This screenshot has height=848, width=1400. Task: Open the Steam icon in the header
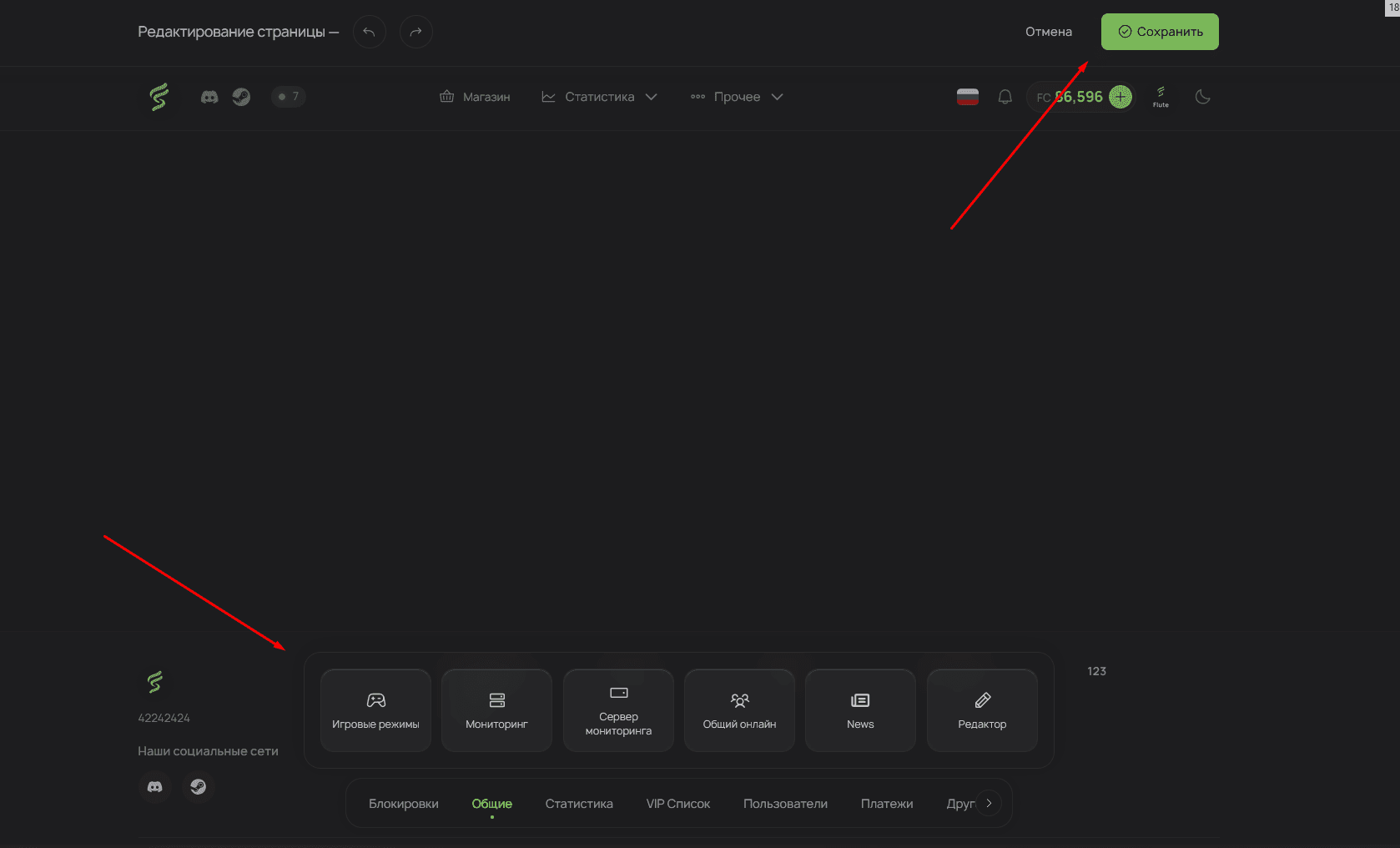coord(241,96)
